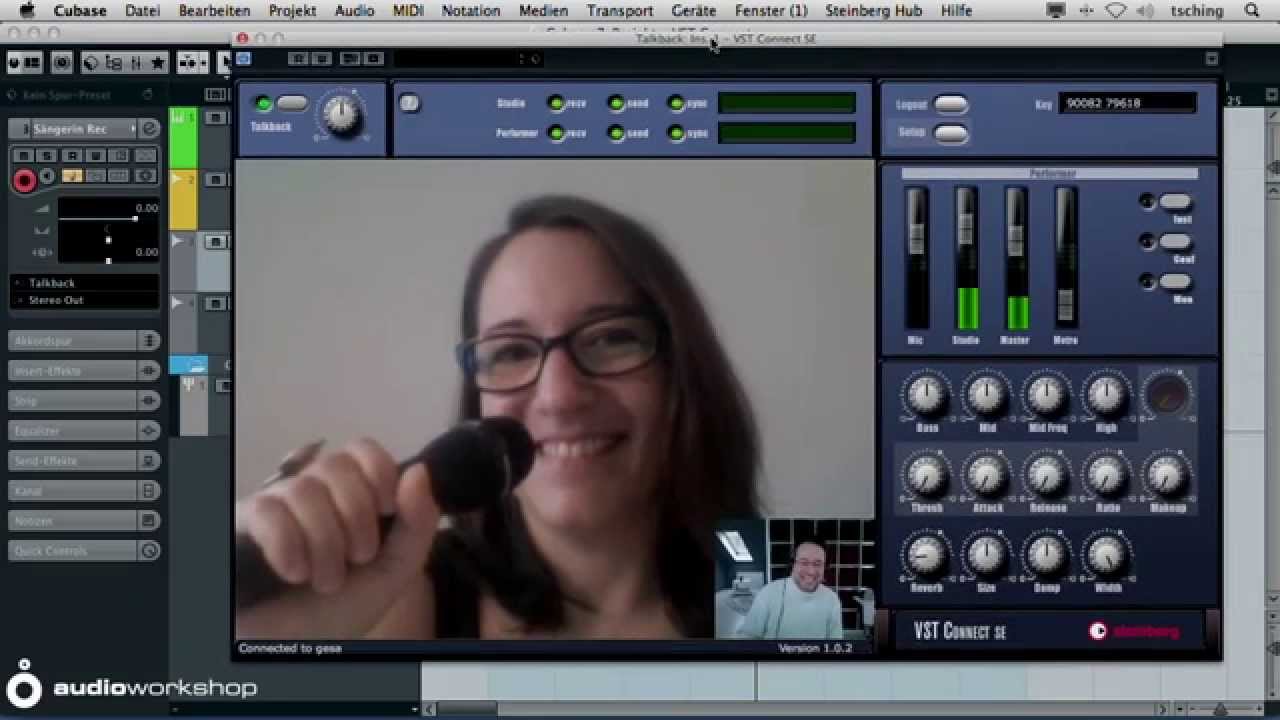Click the Attack compressor knob
Viewport: 1280px width, 720px height.
(987, 475)
